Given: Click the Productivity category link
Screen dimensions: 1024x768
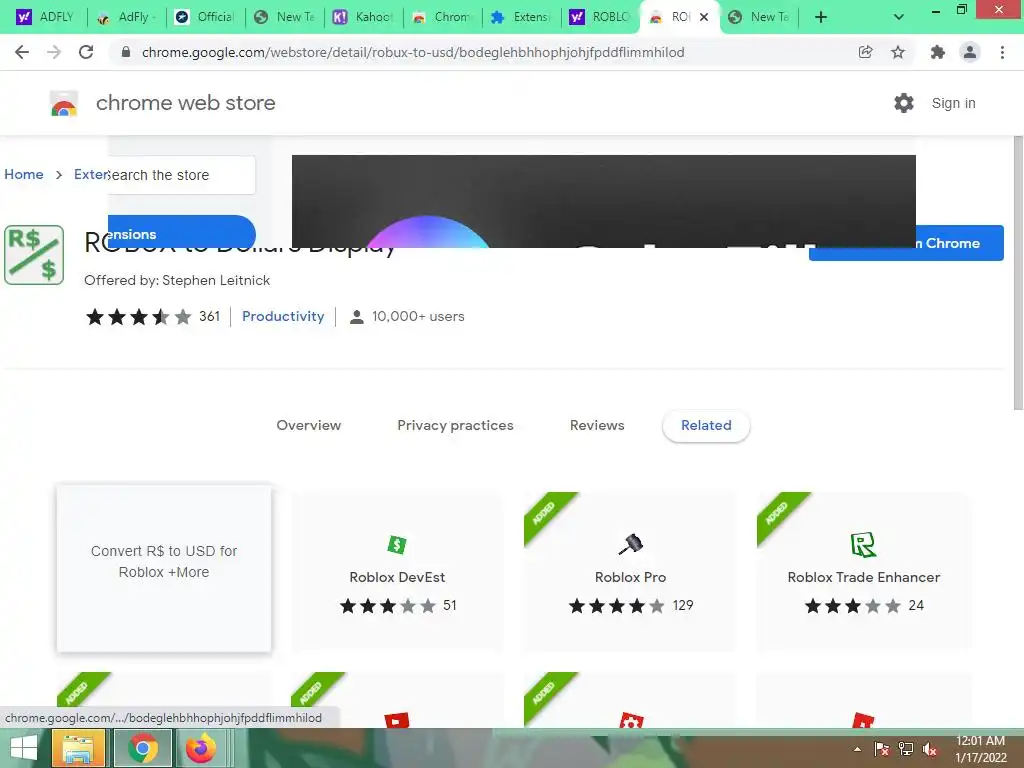Looking at the screenshot, I should pyautogui.click(x=283, y=316).
